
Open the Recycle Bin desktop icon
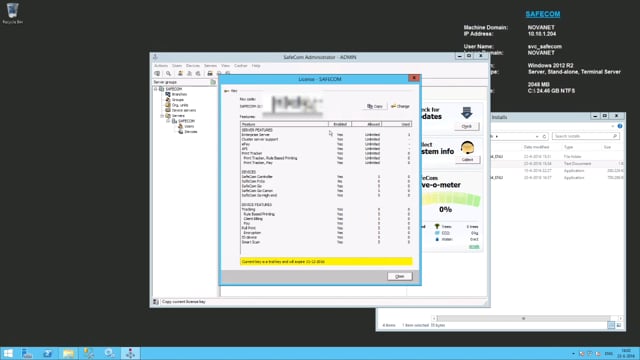pos(13,13)
